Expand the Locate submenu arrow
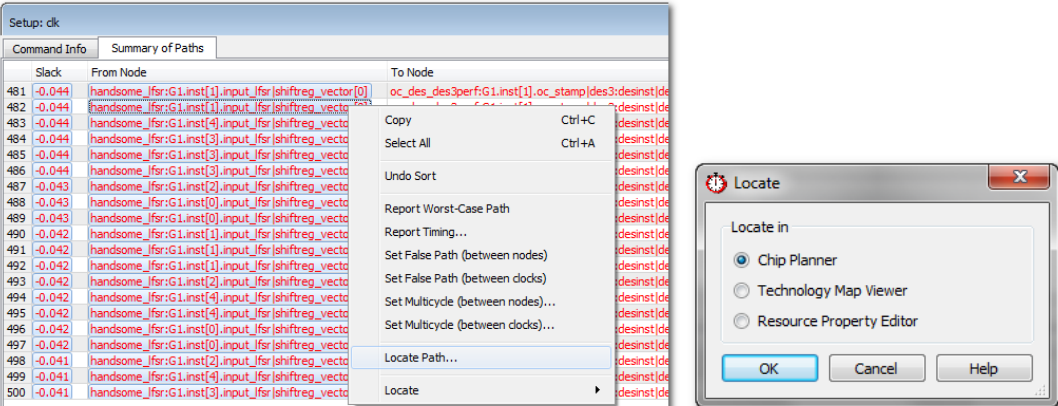The width and height of the screenshot is (1058, 406). point(597,390)
